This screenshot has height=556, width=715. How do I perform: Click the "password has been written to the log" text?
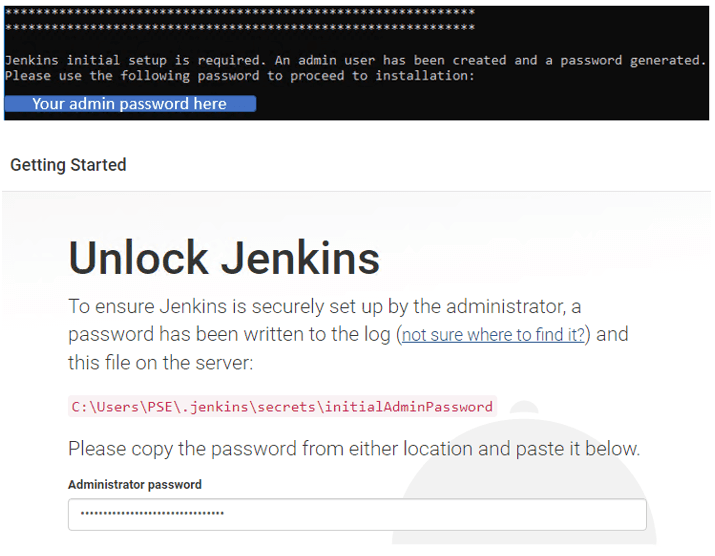pos(230,335)
